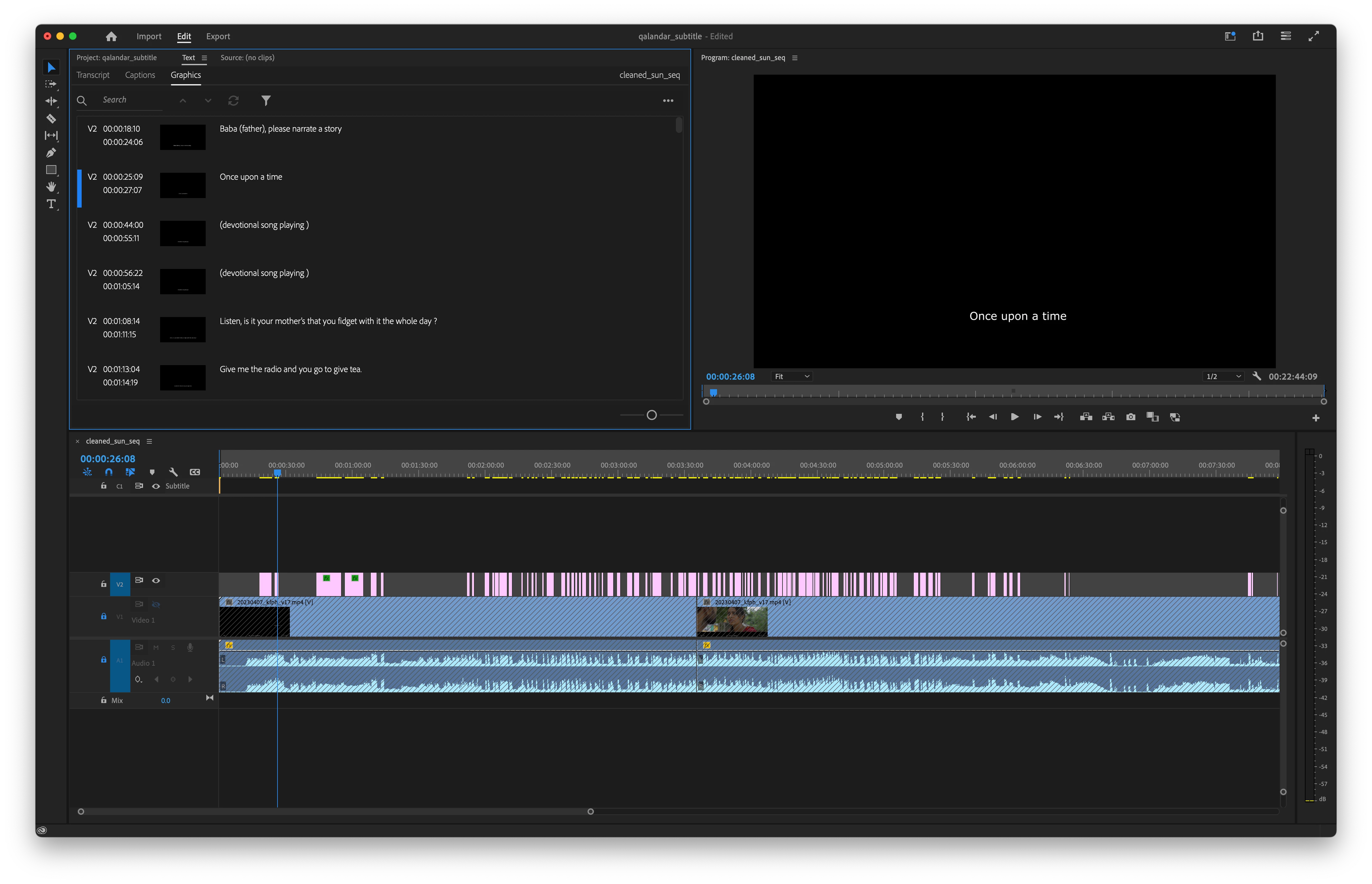Image resolution: width=1372 pixels, height=884 pixels.
Task: Open Timeline display settings wrench
Action: click(173, 472)
